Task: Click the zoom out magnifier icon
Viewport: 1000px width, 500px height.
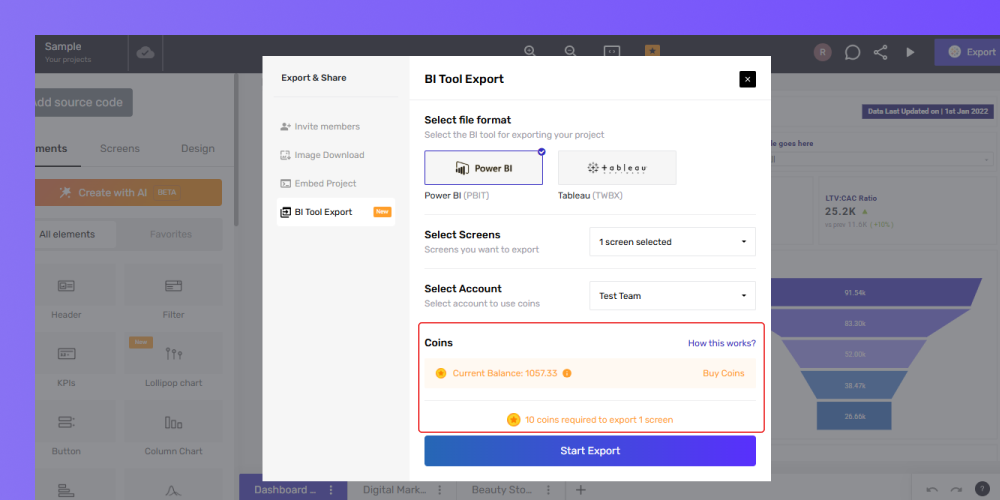Action: (570, 51)
